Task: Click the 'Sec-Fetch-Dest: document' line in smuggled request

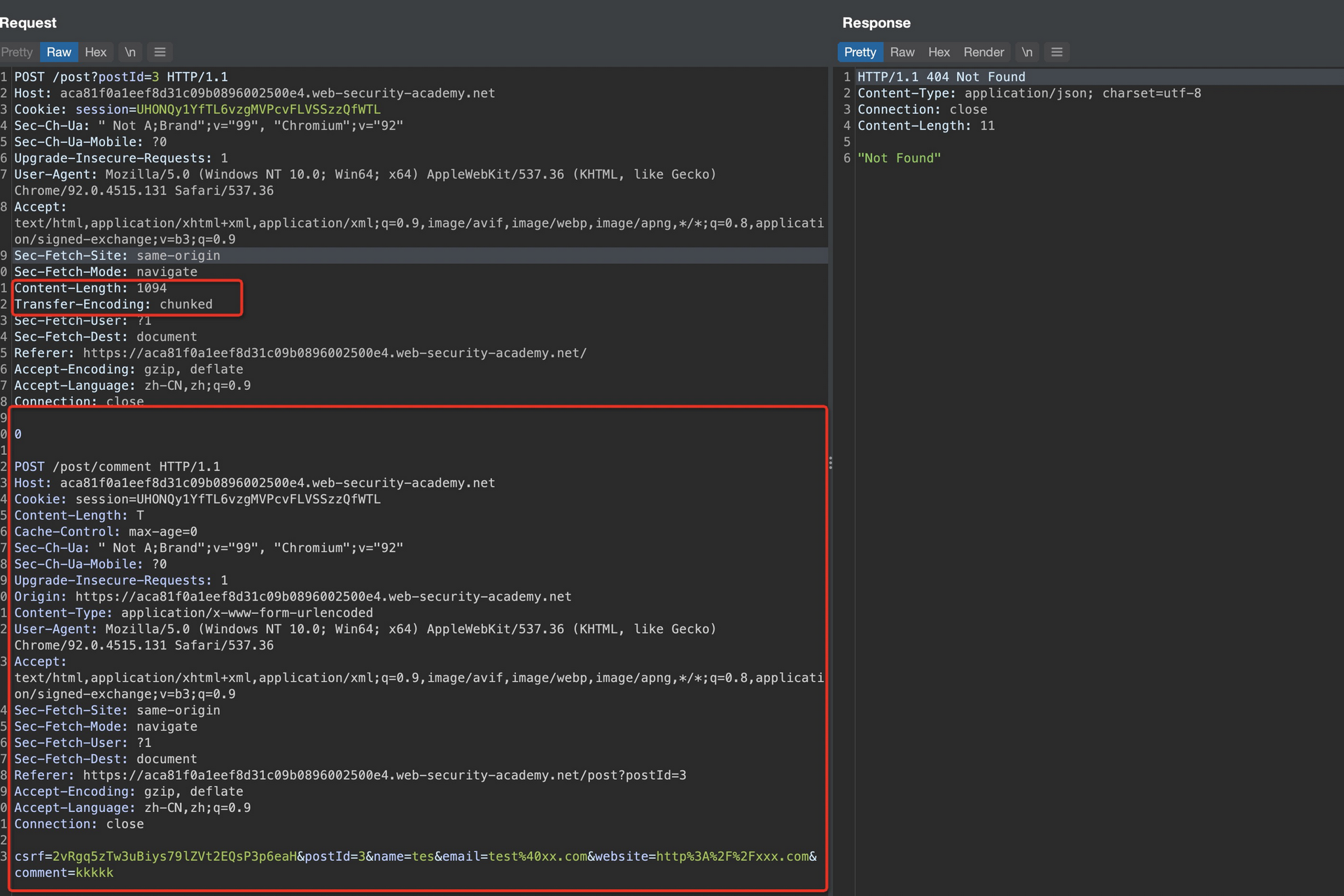Action: 106,759
